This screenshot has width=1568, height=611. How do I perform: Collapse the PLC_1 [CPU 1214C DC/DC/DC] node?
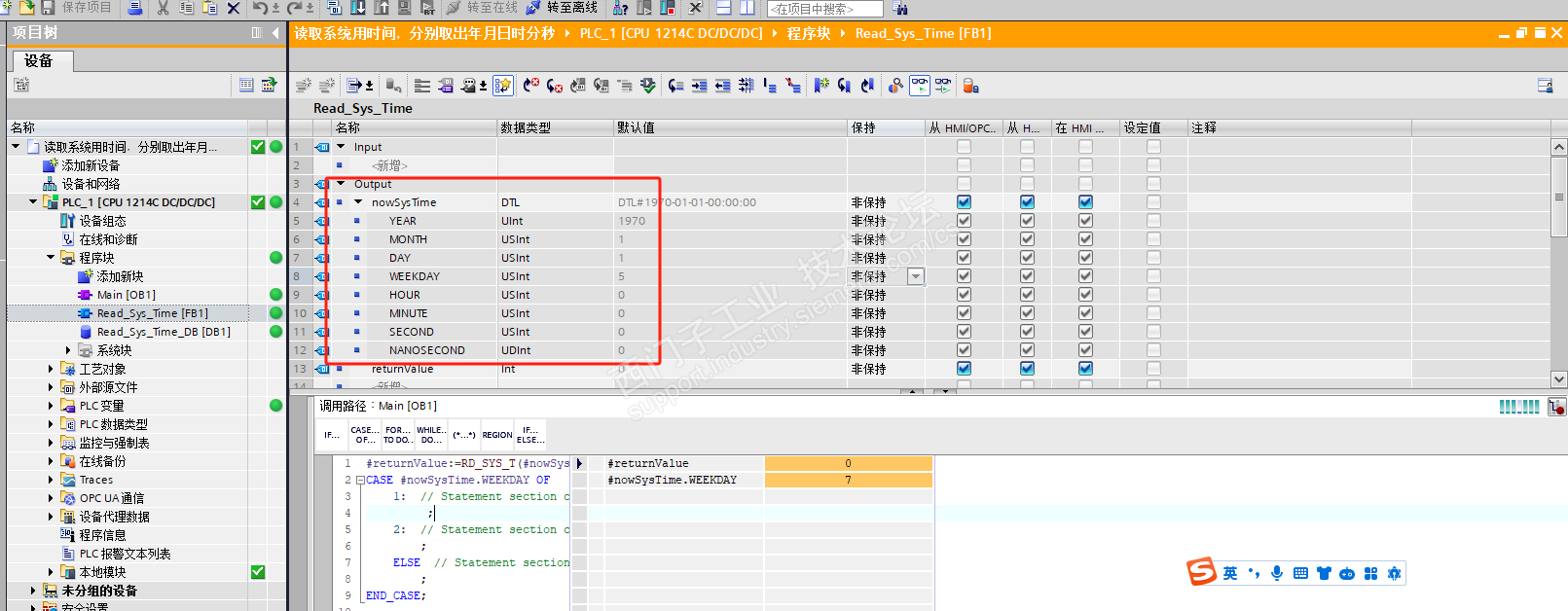click(x=33, y=202)
